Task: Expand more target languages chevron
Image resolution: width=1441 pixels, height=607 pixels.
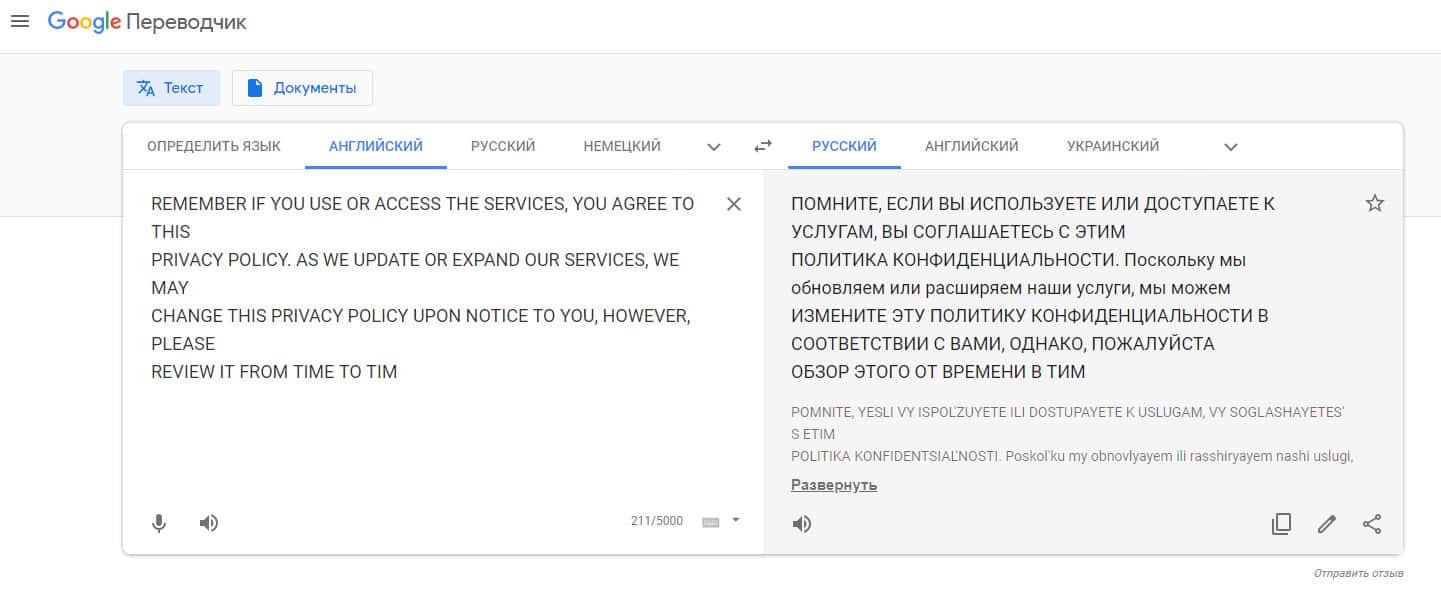Action: pyautogui.click(x=1231, y=147)
